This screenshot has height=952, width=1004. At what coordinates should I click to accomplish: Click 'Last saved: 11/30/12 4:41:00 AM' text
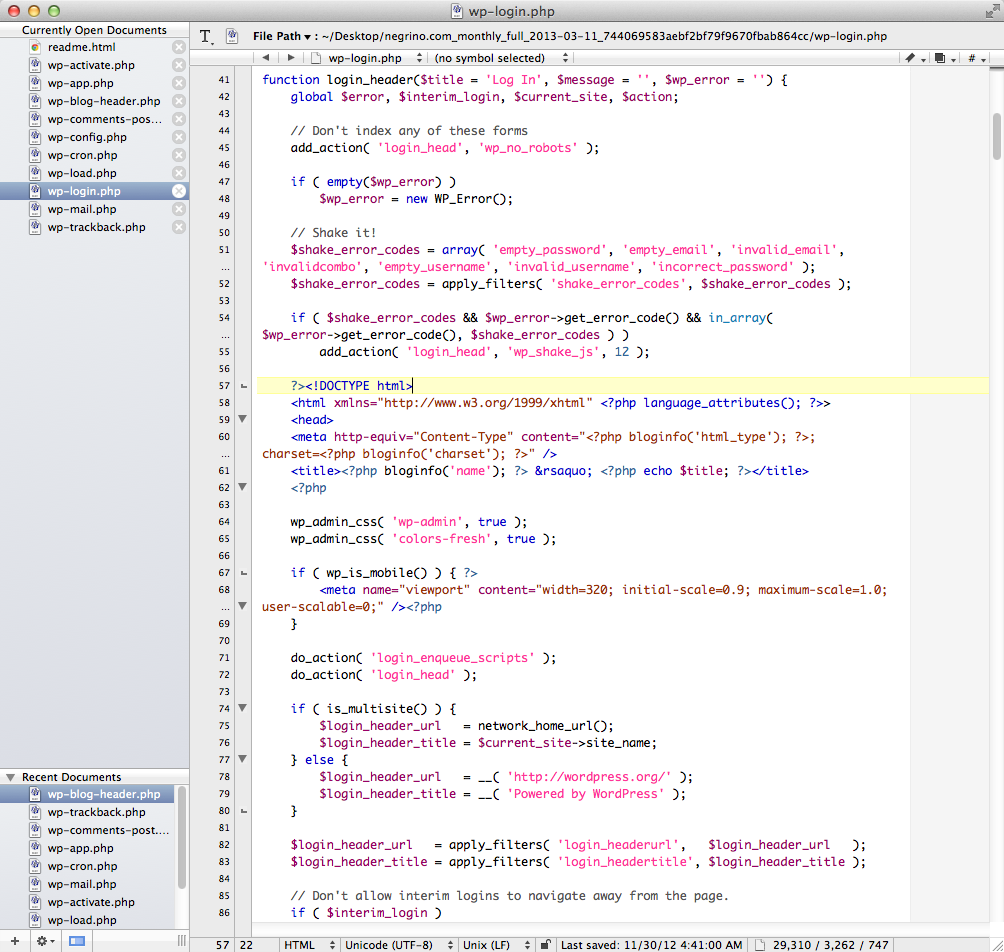tap(651, 944)
